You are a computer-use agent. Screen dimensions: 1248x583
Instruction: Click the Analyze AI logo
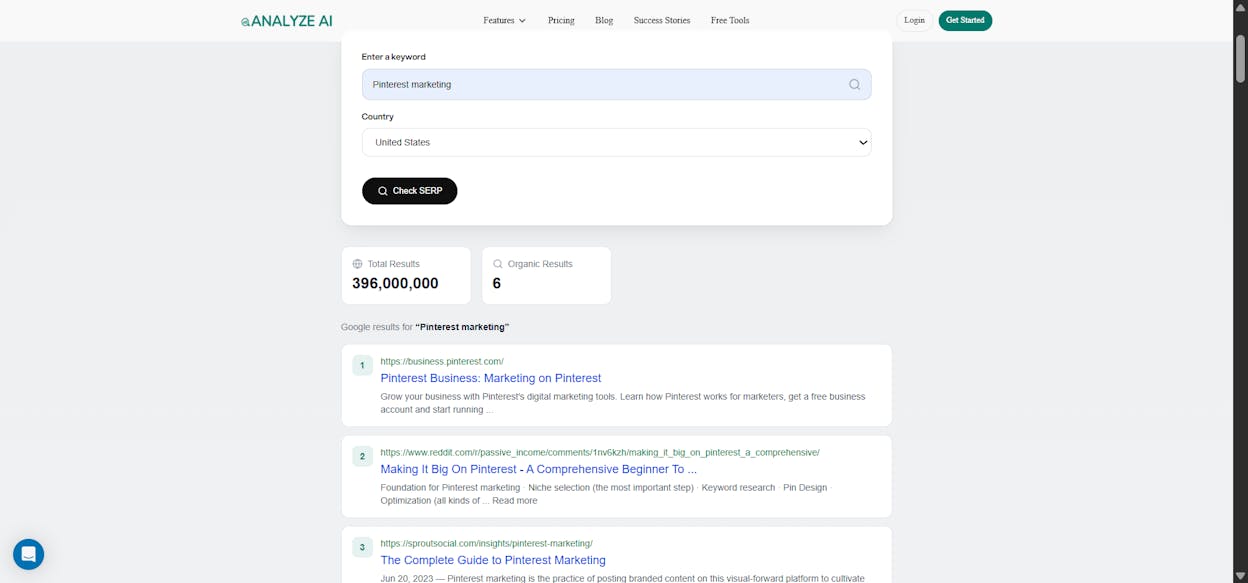pos(286,20)
